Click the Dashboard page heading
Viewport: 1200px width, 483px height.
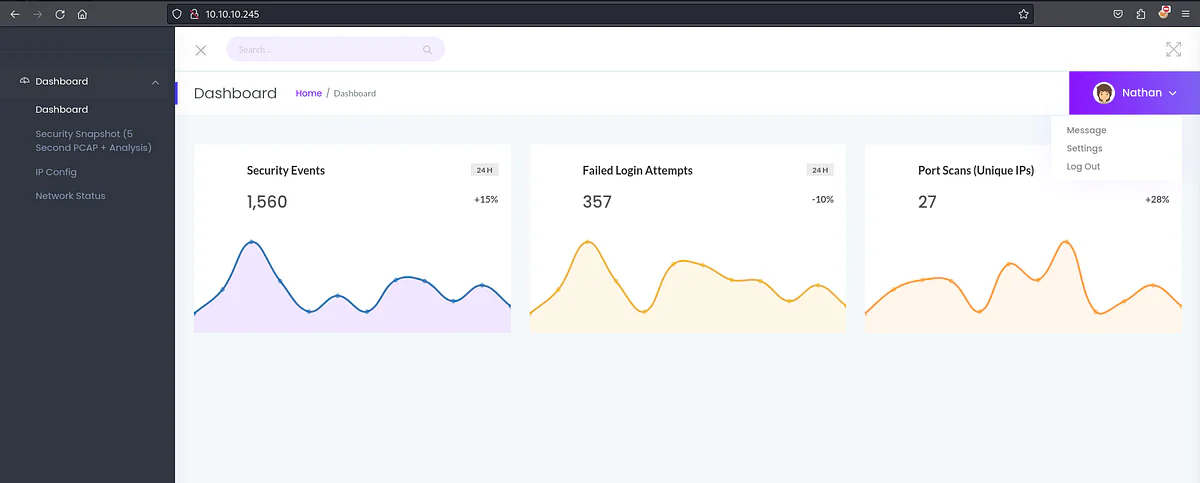tap(235, 93)
